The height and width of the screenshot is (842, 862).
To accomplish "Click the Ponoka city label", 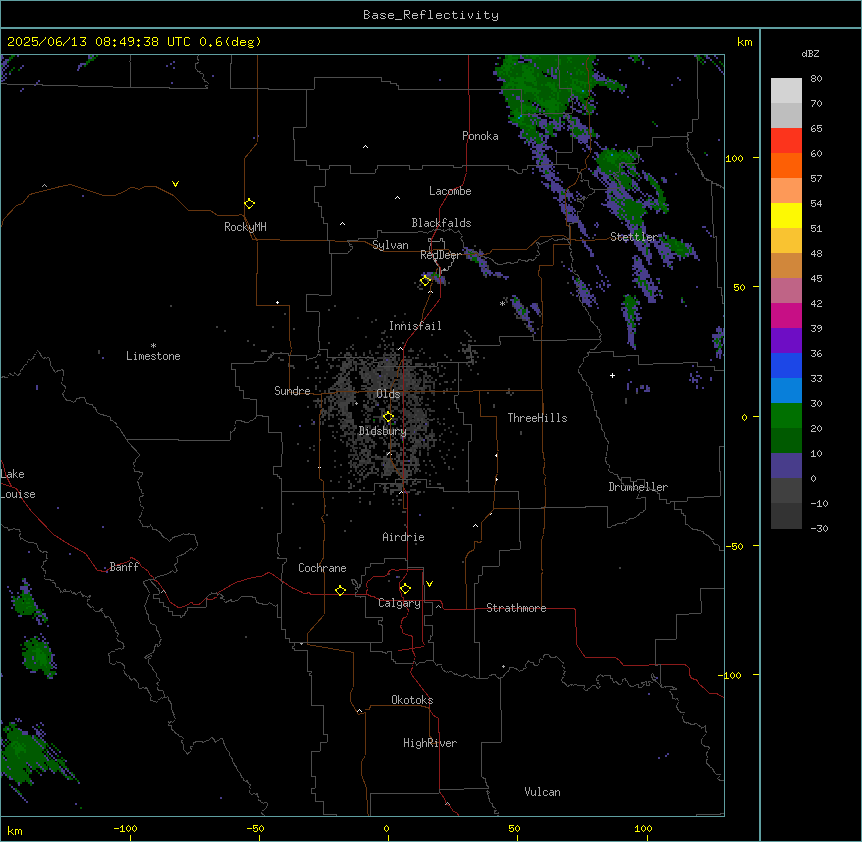I will tap(480, 136).
